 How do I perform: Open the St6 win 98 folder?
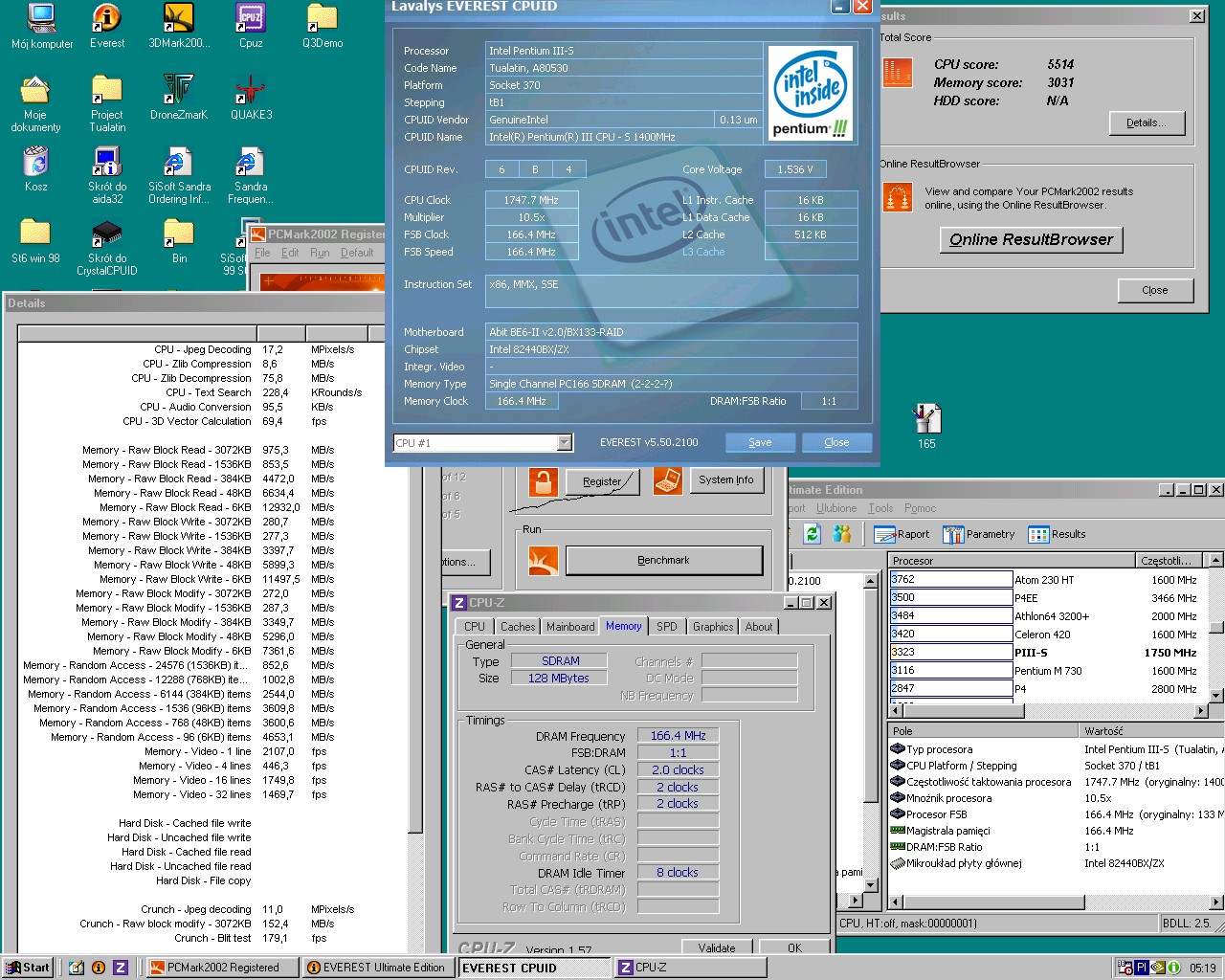tap(35, 241)
